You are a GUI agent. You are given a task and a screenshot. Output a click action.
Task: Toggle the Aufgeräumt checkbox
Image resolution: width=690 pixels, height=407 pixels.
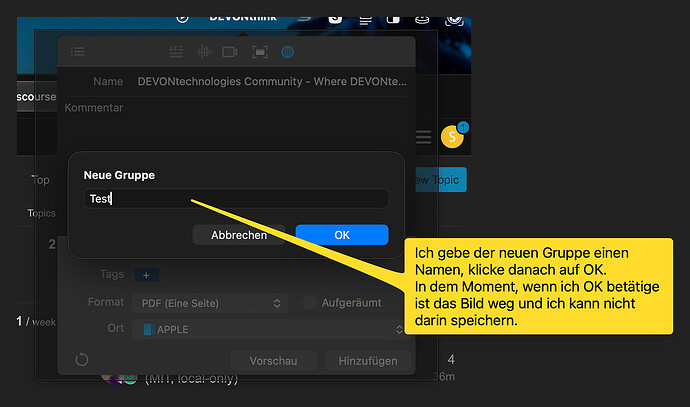310,303
